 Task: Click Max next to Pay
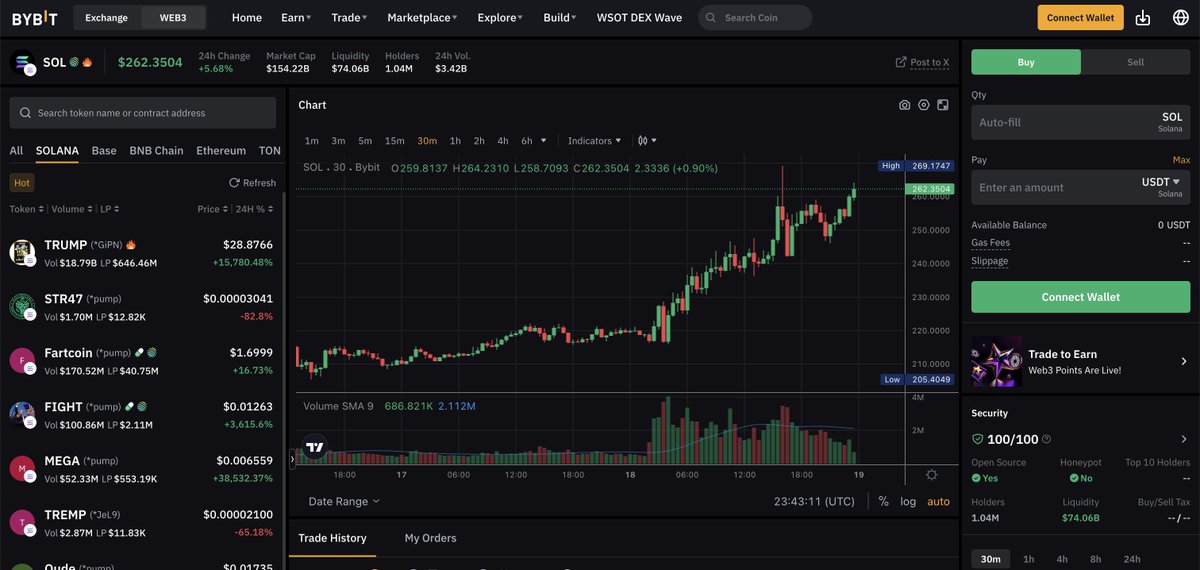(x=1181, y=160)
